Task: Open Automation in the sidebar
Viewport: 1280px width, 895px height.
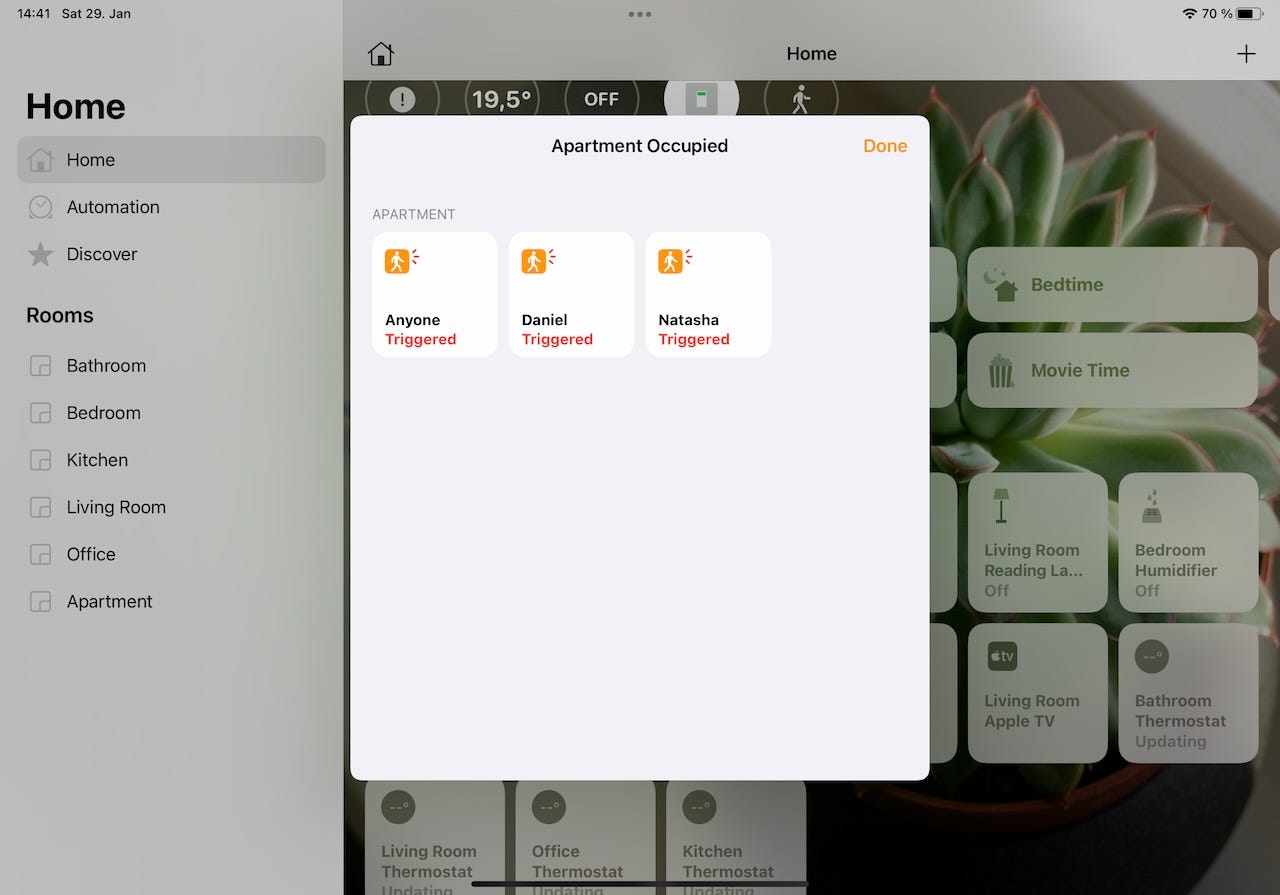Action: [x=171, y=207]
